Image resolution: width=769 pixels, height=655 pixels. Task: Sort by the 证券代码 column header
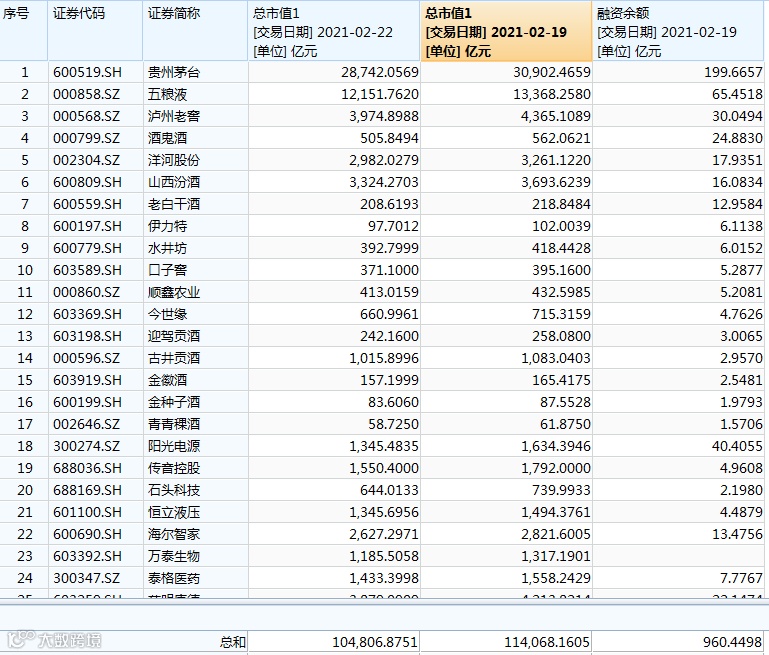coord(95,31)
